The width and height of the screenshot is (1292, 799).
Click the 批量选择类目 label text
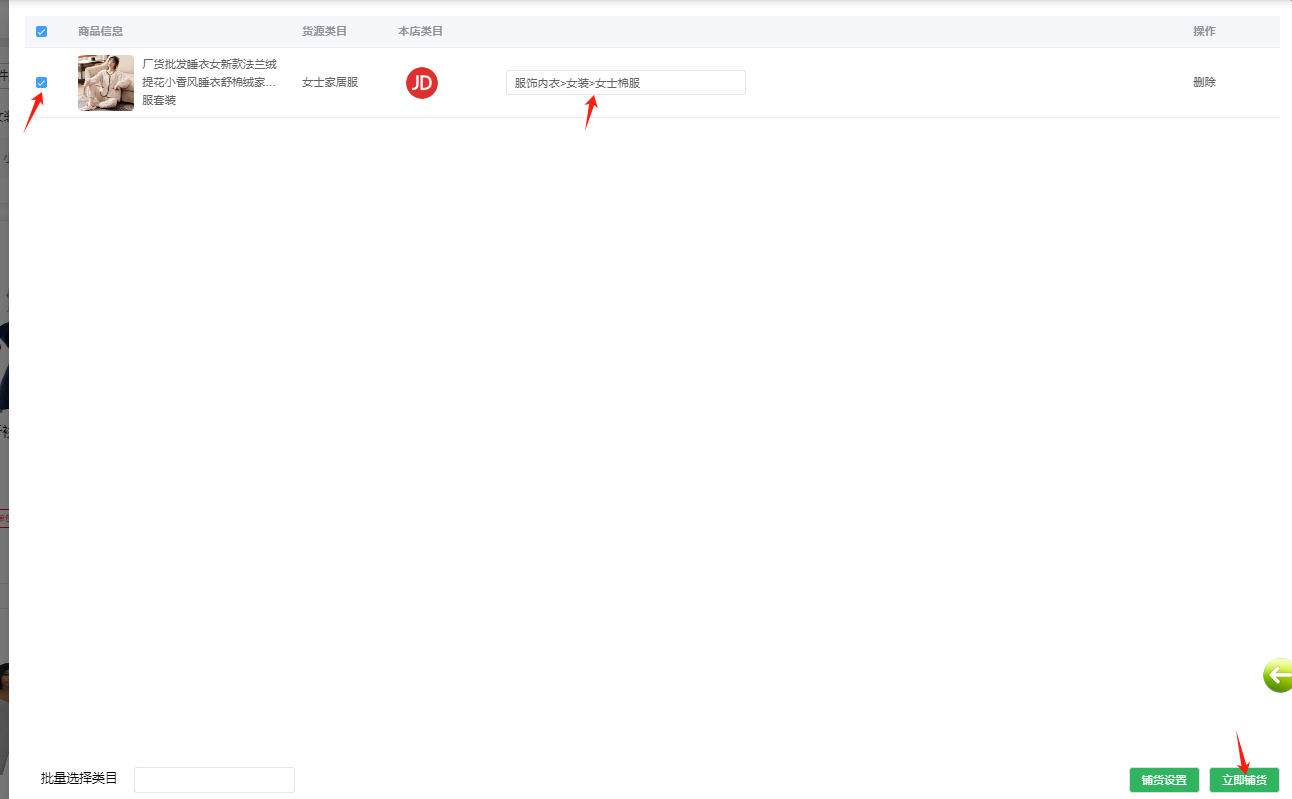[79, 778]
